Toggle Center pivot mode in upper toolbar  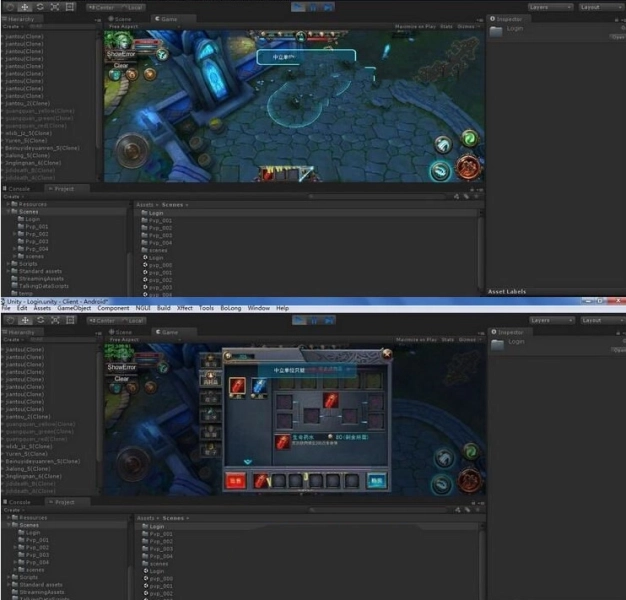point(101,7)
